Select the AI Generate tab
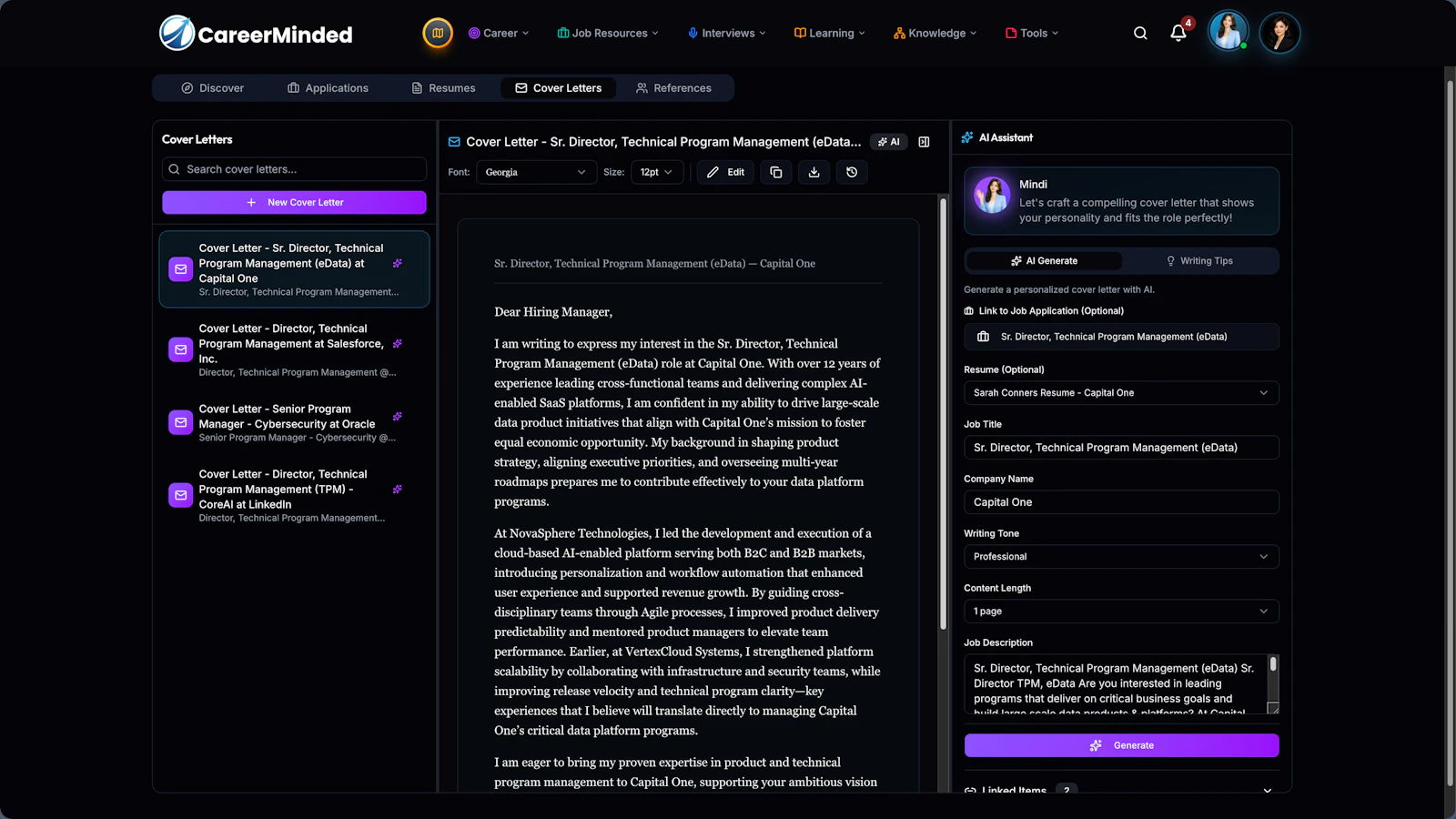The height and width of the screenshot is (819, 1456). 1044,261
